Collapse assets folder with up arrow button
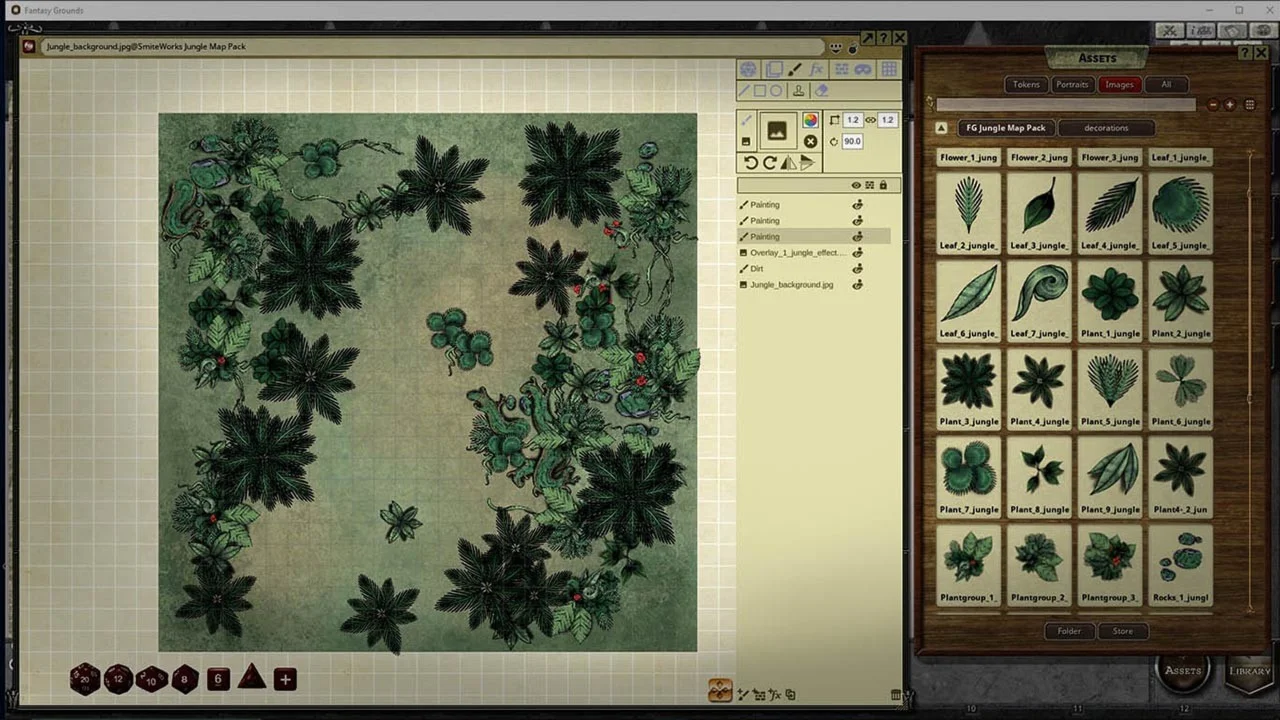Viewport: 1280px width, 720px height. (941, 128)
